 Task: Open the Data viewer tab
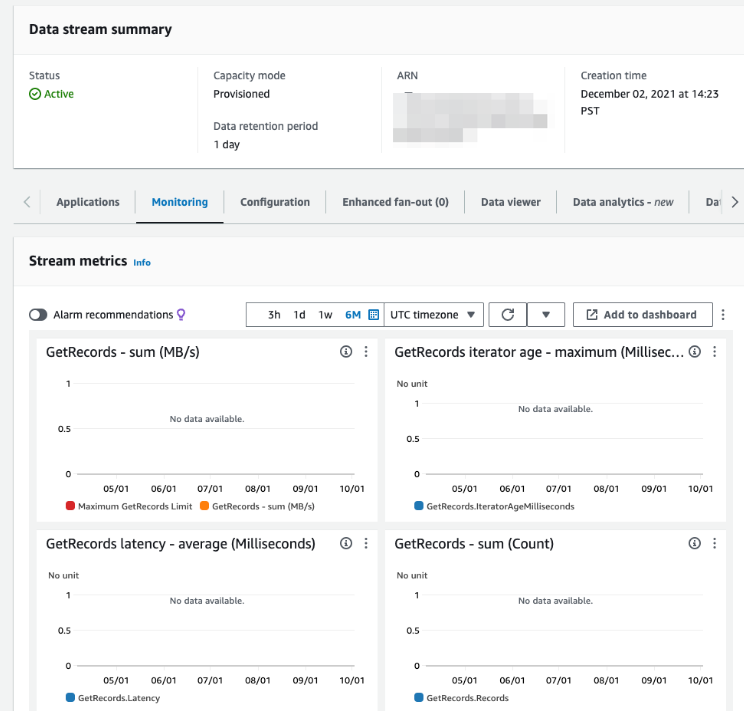pyautogui.click(x=511, y=202)
